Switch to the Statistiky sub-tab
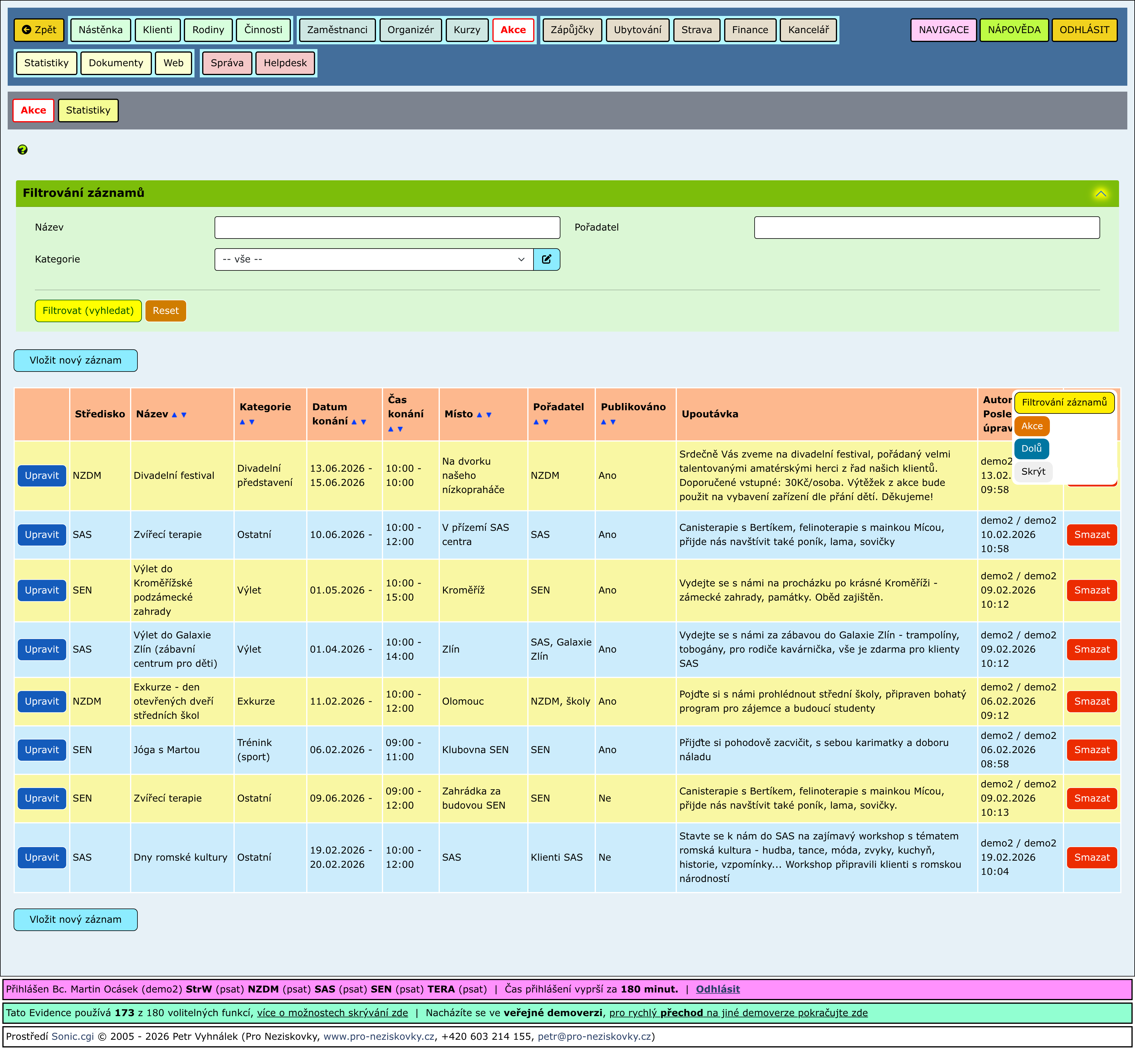1135x1064 pixels. [x=88, y=110]
